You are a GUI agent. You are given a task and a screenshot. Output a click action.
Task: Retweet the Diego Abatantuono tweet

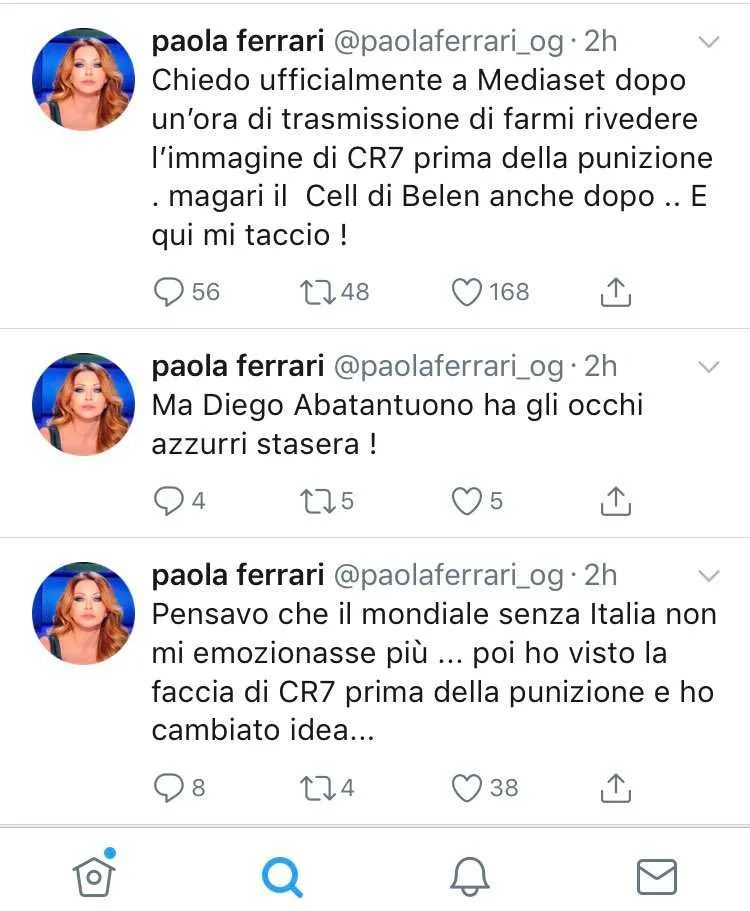click(x=317, y=501)
